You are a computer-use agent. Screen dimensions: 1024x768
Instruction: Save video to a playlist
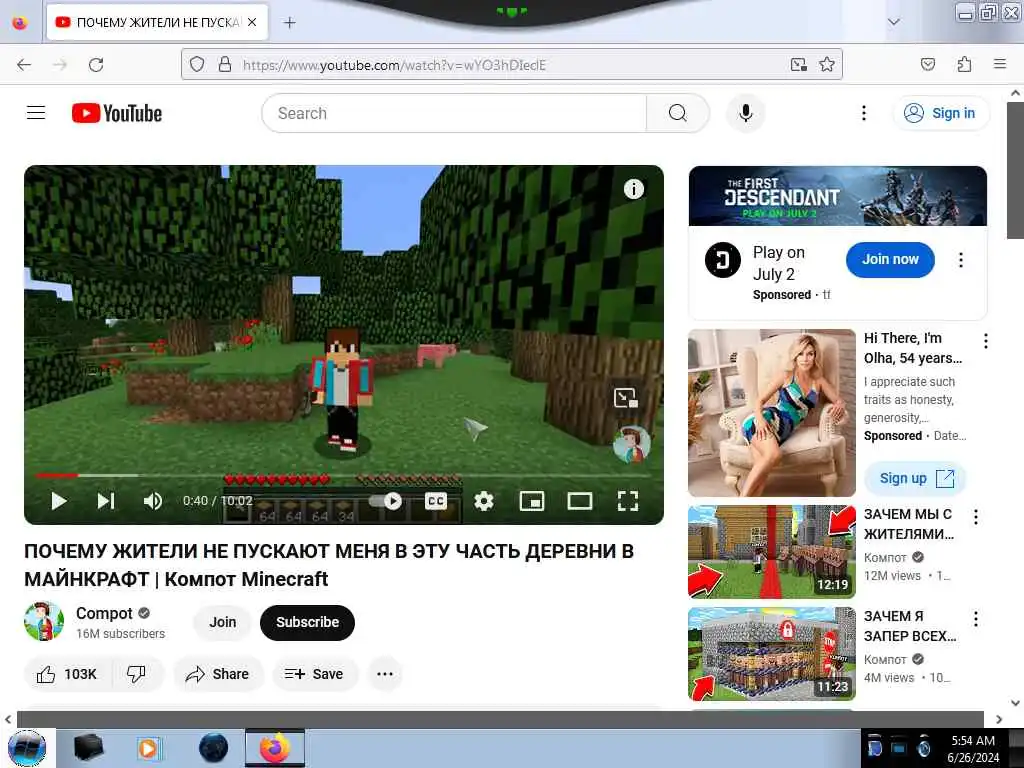[x=315, y=674]
